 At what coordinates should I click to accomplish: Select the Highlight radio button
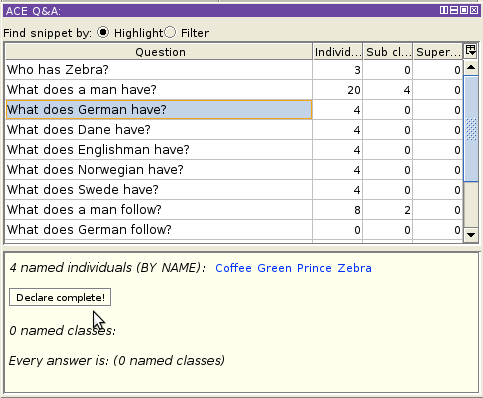tap(103, 32)
